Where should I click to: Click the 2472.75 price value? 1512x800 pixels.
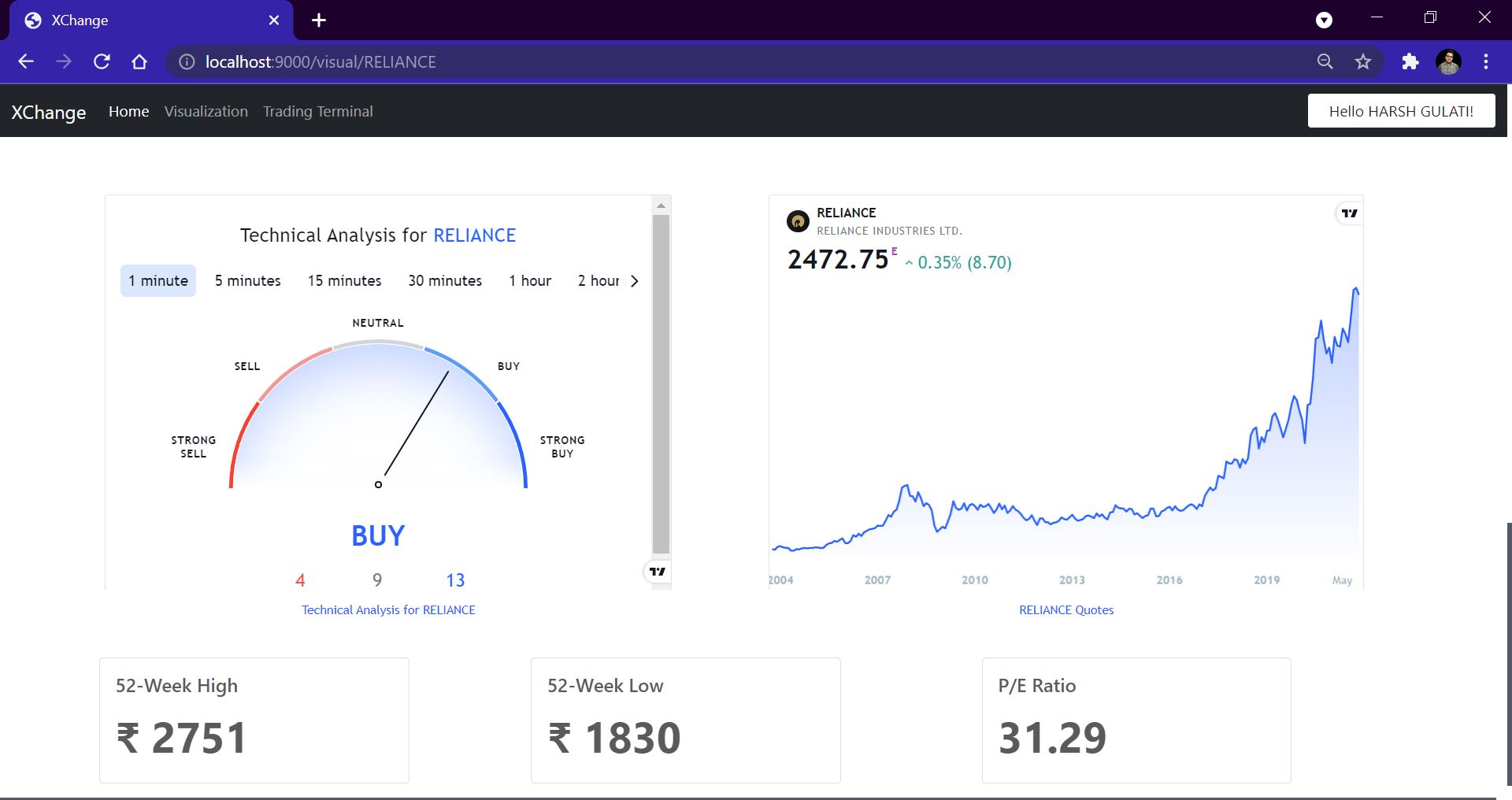pos(838,260)
